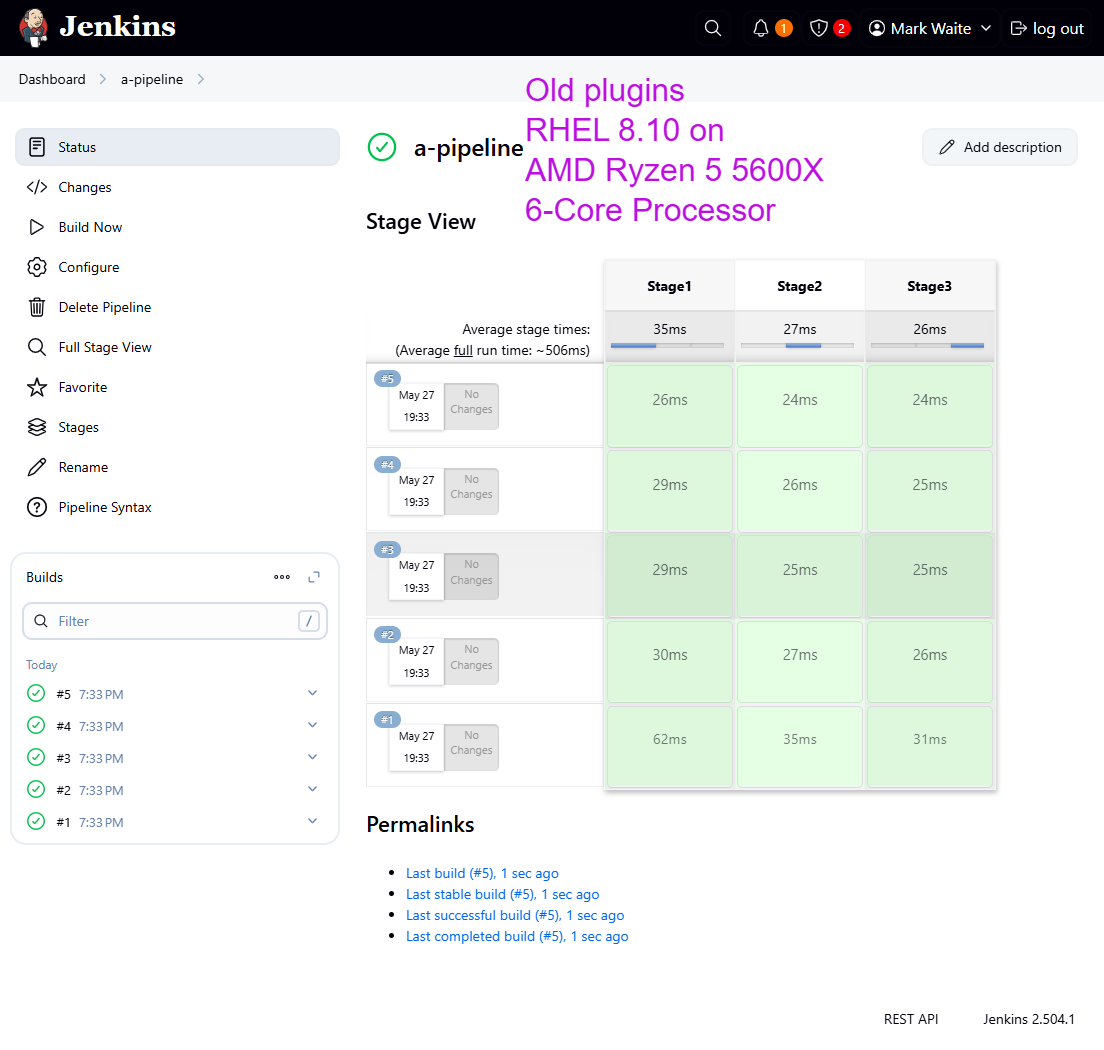
Task: Open the Builds panel three-dot menu
Action: (x=282, y=577)
